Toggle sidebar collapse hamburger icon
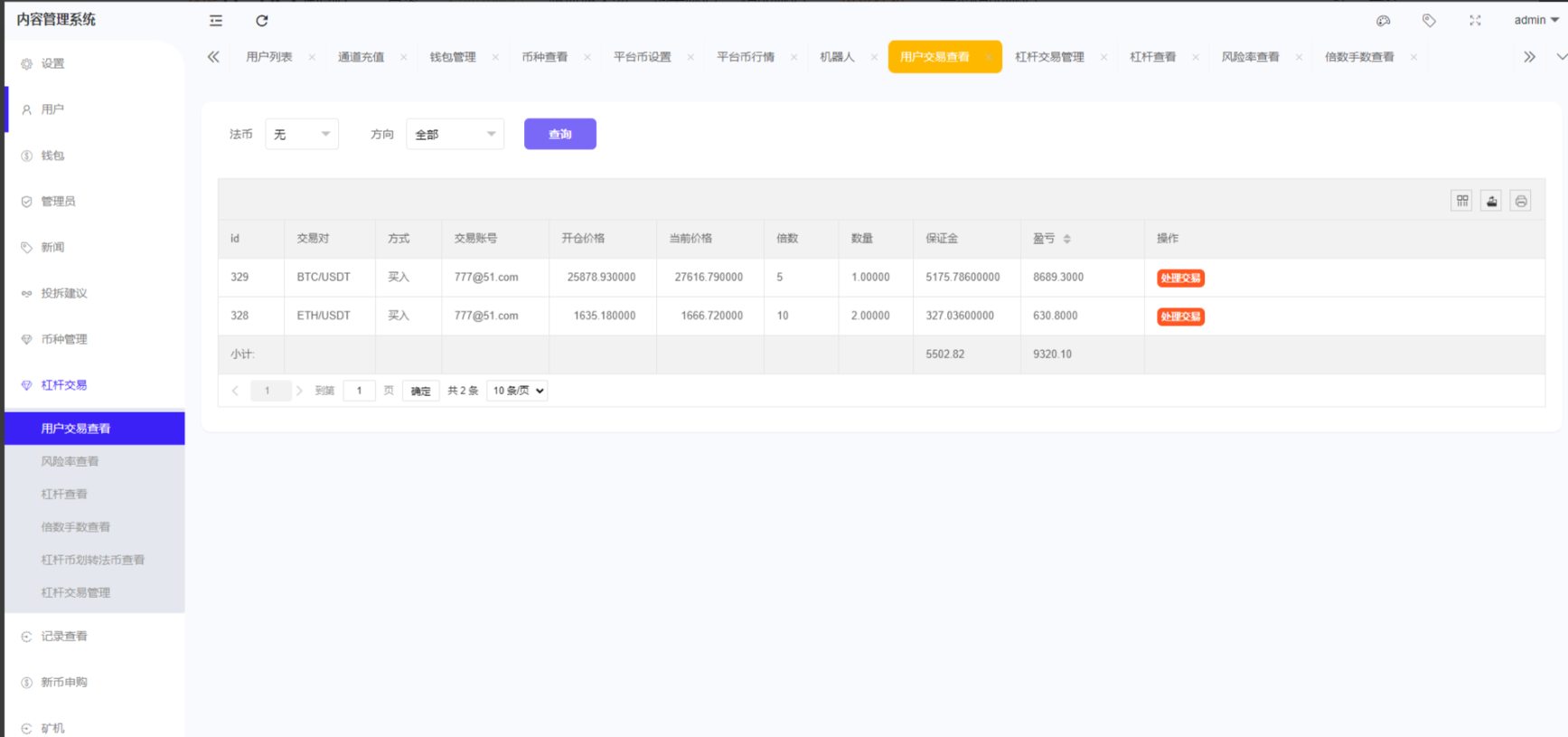 215,21
